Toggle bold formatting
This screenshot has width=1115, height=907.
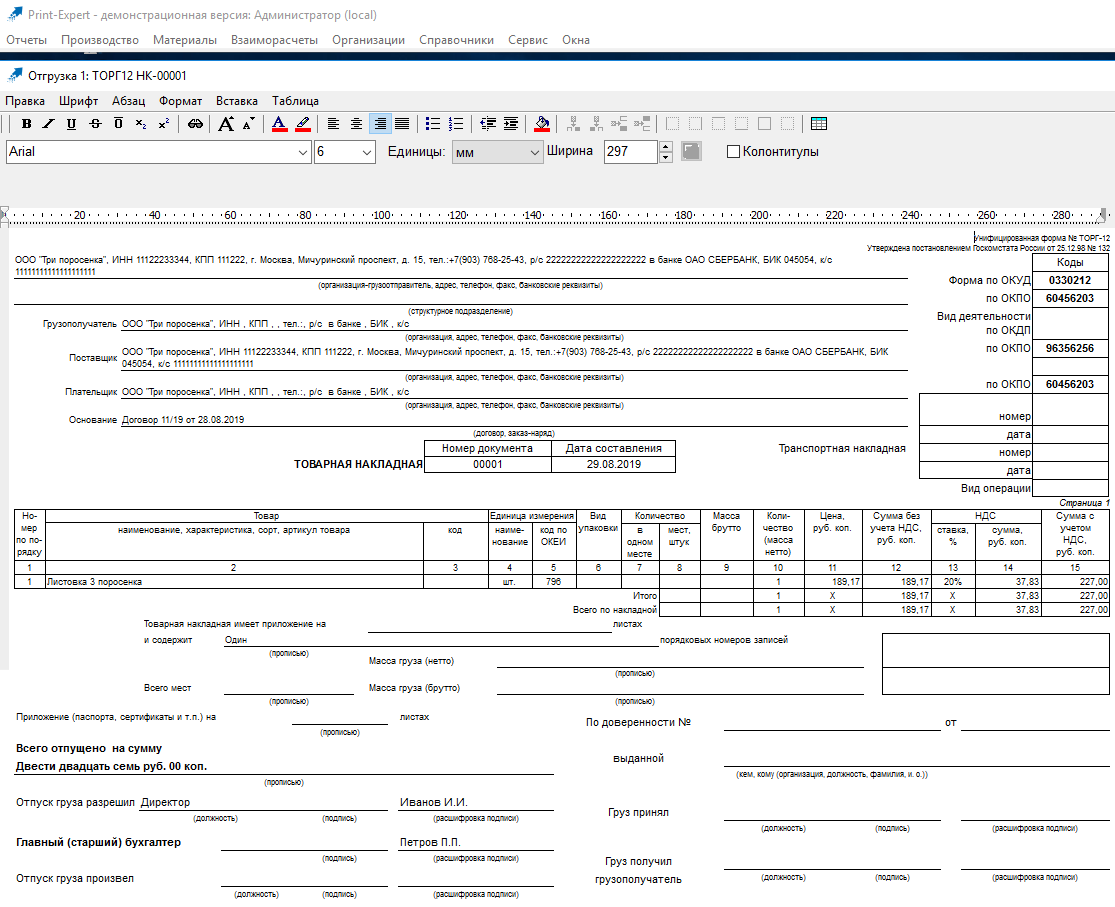26,124
